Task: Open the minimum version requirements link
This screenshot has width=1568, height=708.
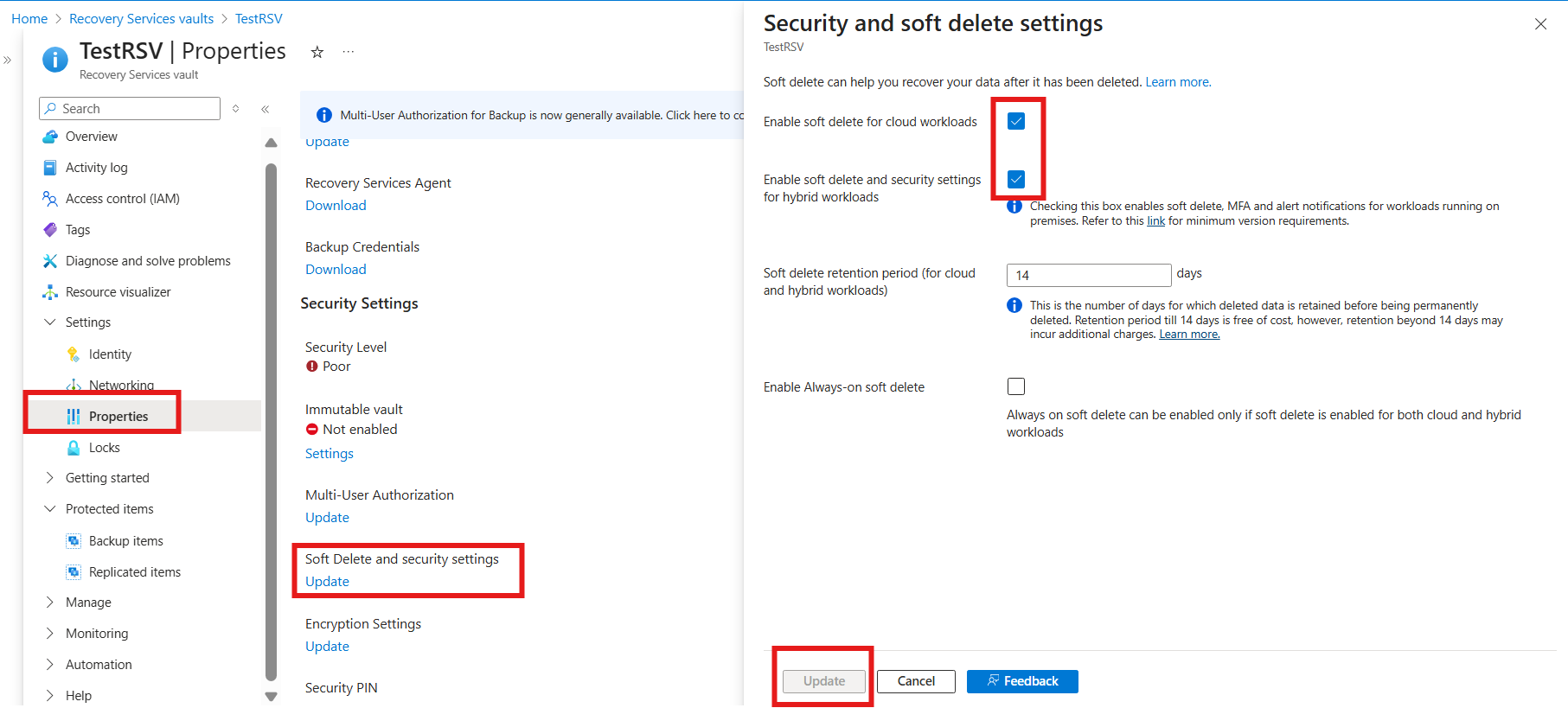Action: click(1156, 221)
